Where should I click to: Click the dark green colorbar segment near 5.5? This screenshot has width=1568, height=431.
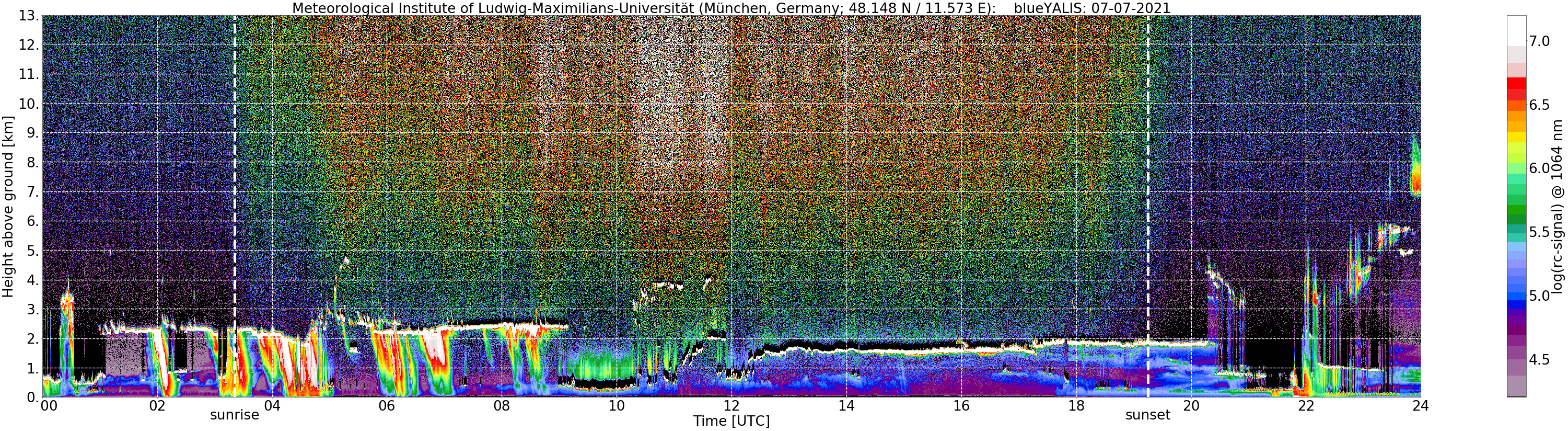pos(1516,220)
